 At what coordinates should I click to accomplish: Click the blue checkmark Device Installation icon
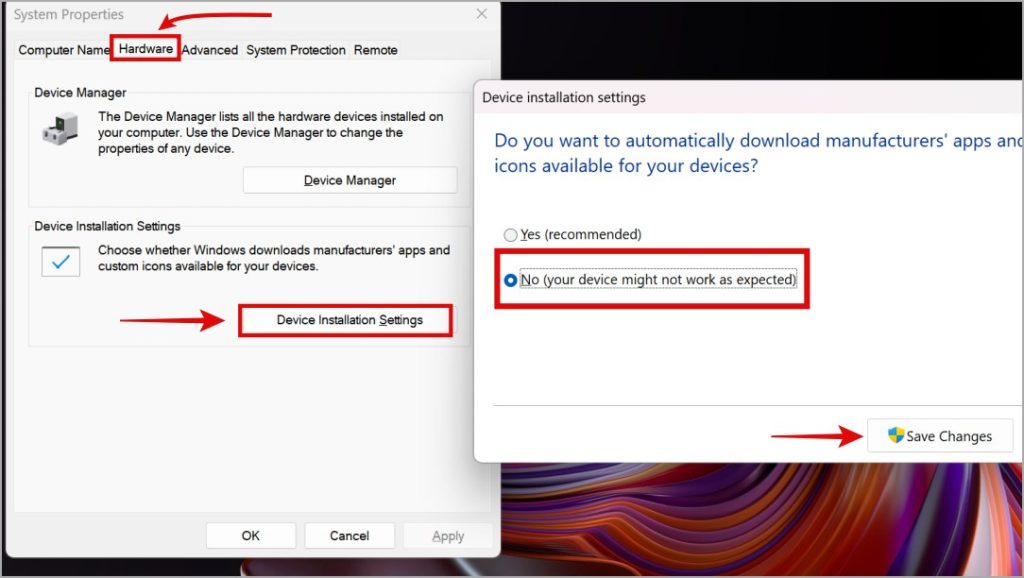62,261
